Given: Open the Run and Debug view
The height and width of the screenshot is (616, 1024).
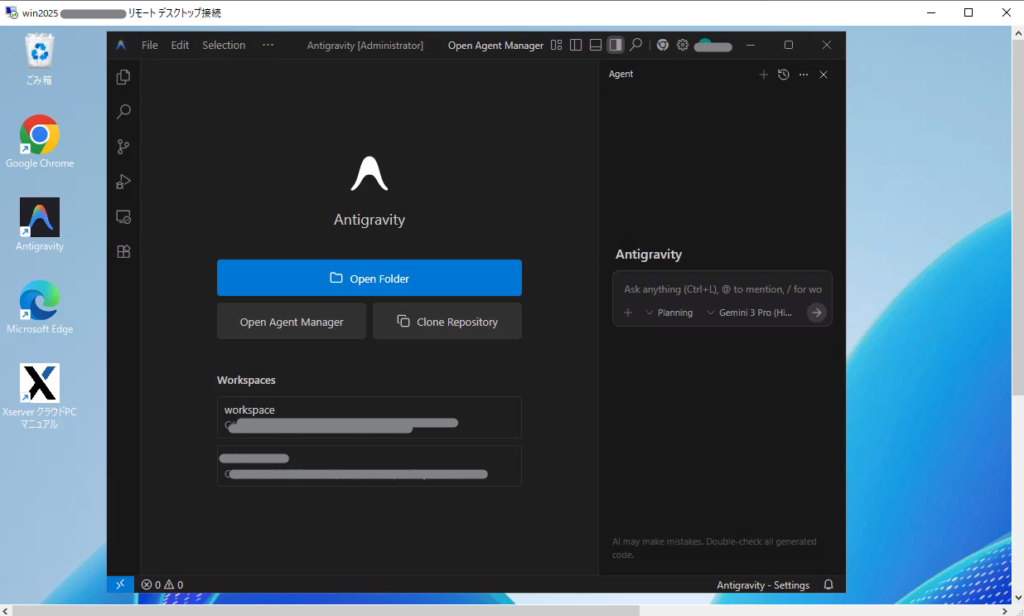Looking at the screenshot, I should [x=124, y=182].
